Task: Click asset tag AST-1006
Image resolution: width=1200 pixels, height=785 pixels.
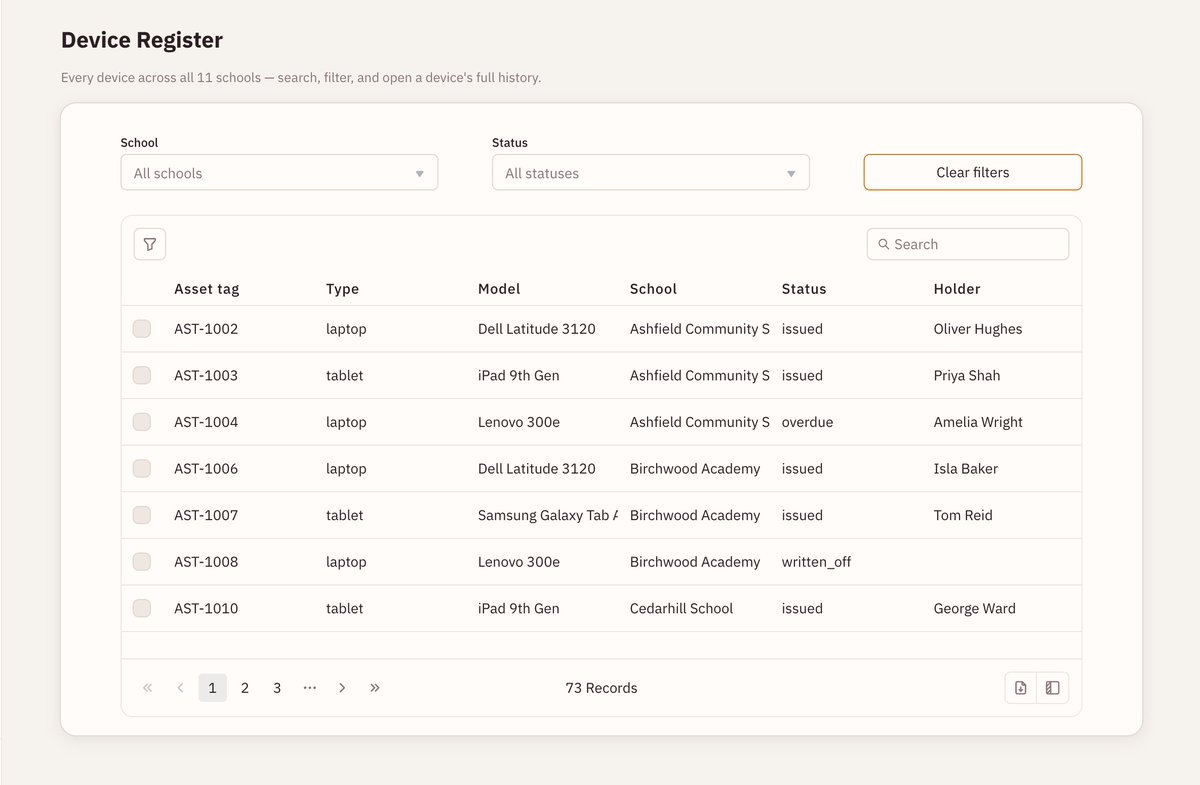Action: pyautogui.click(x=206, y=468)
